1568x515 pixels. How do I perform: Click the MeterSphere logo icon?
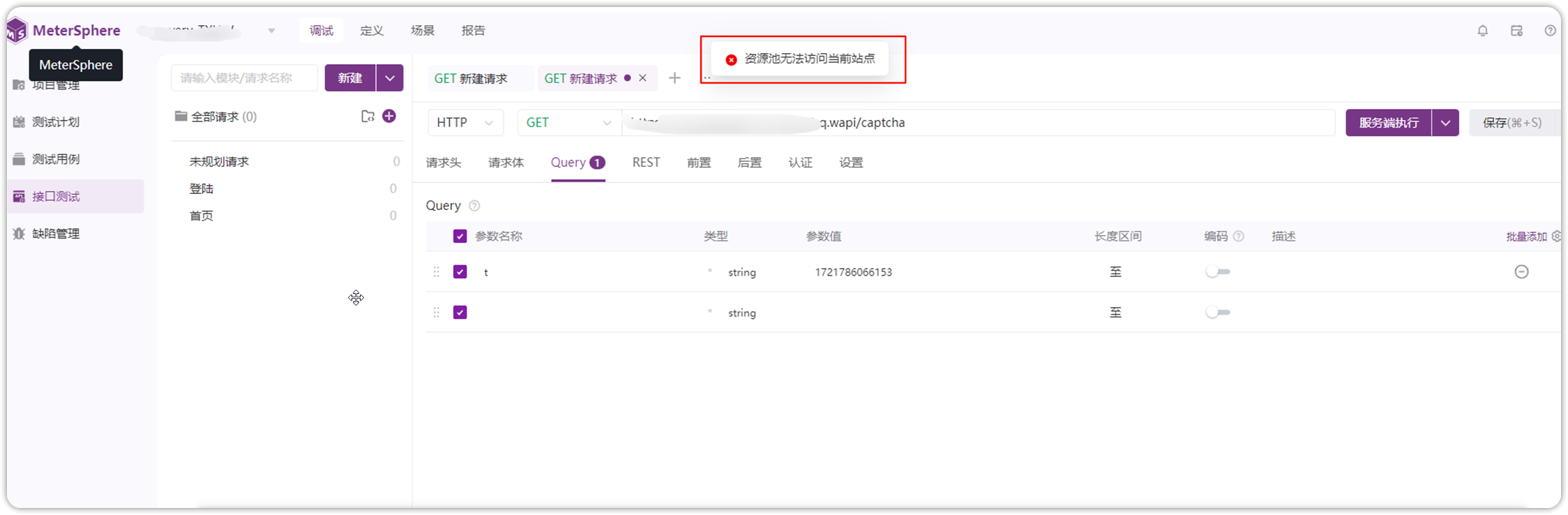pyautogui.click(x=17, y=31)
